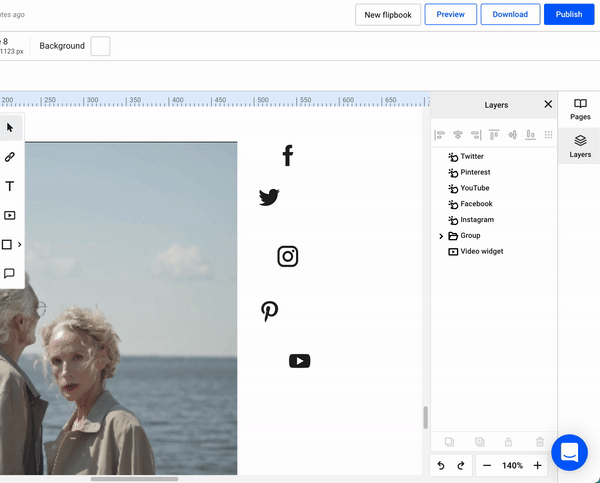Select the tooltip comment tool
Image resolution: width=600 pixels, height=483 pixels.
coord(10,273)
